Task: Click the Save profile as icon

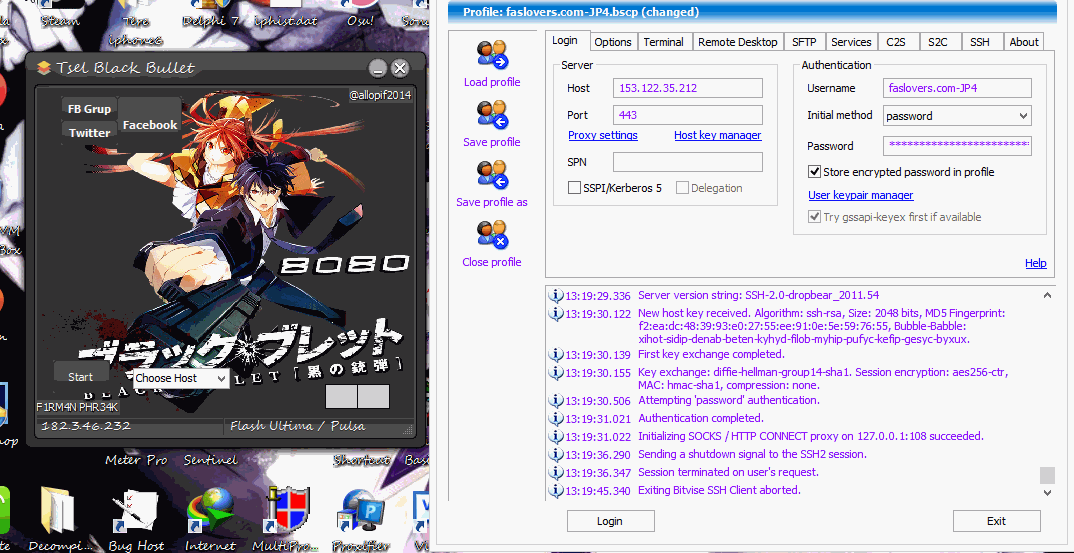Action: click(x=492, y=175)
